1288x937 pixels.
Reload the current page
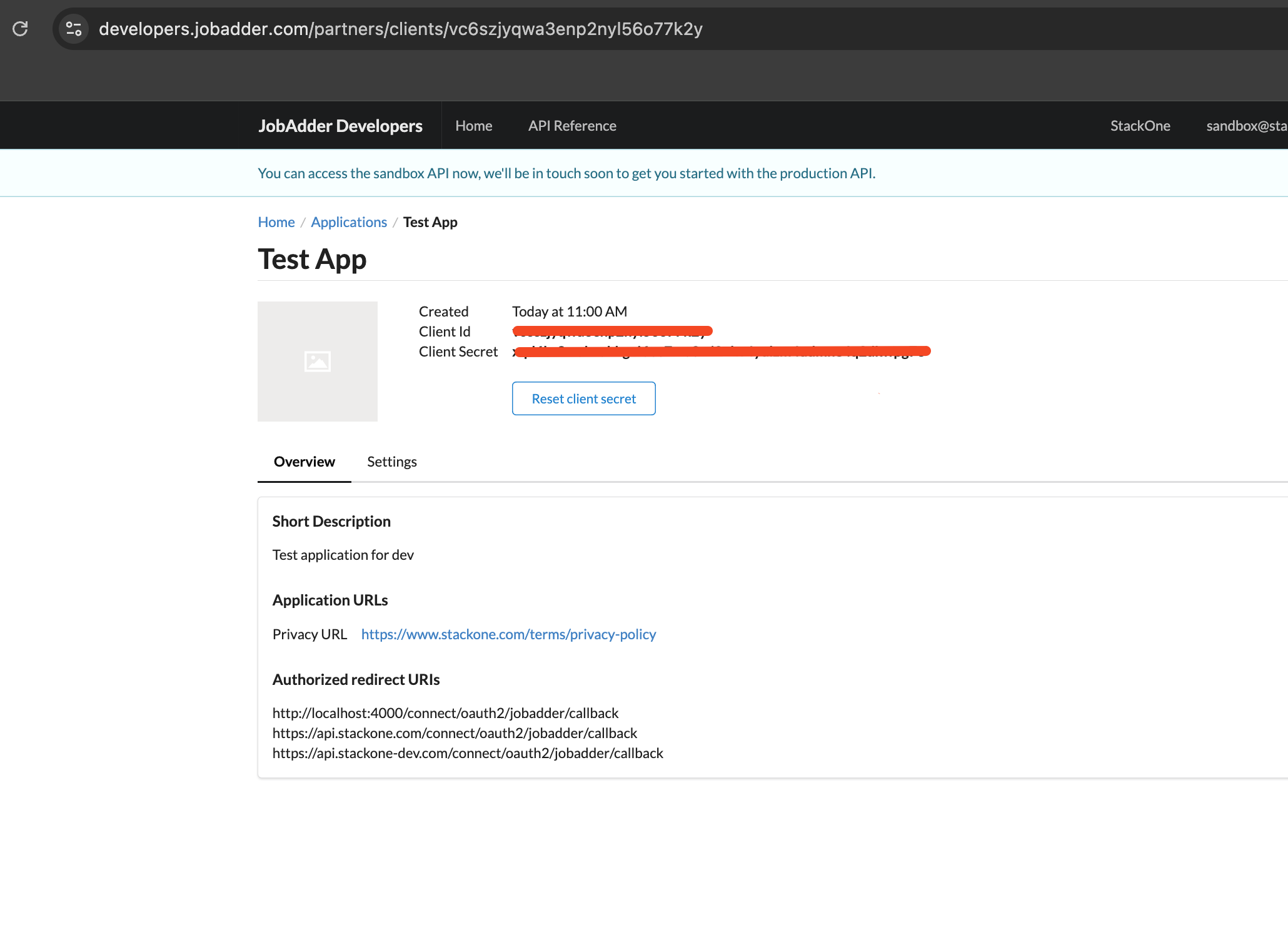21,28
